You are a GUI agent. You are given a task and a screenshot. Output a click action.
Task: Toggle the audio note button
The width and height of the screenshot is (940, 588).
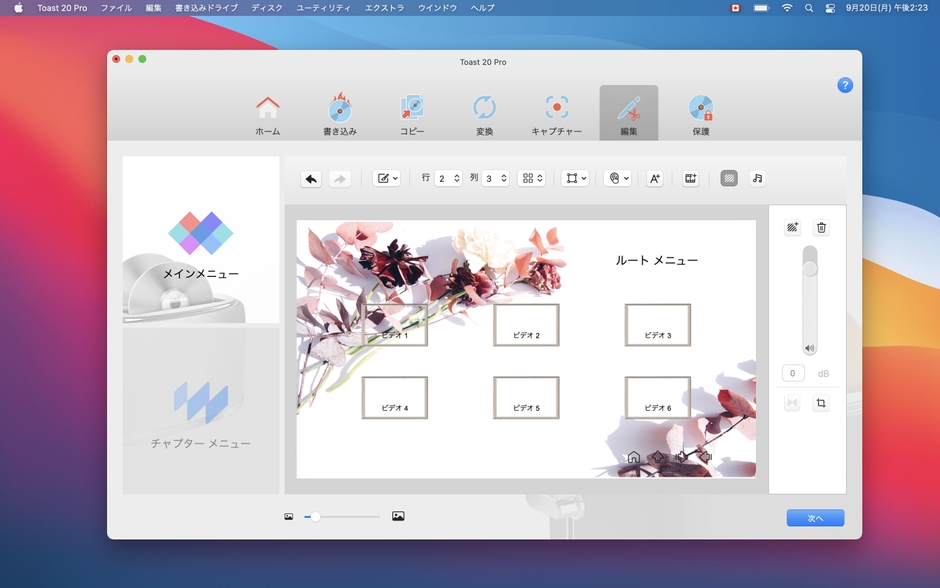[757, 178]
